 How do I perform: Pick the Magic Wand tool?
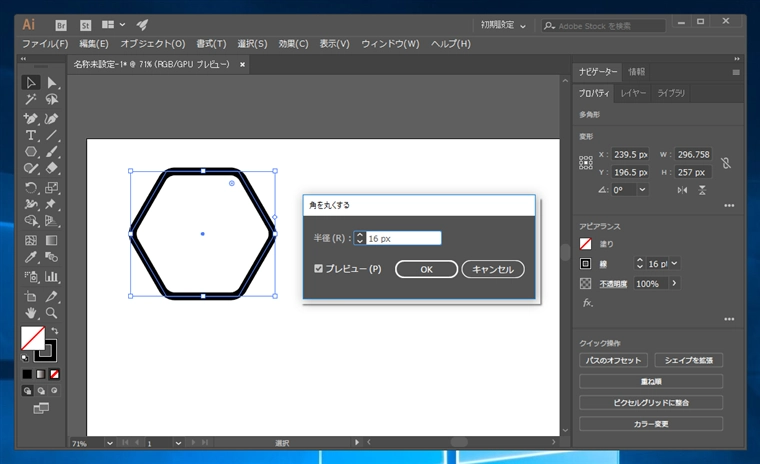(31, 100)
